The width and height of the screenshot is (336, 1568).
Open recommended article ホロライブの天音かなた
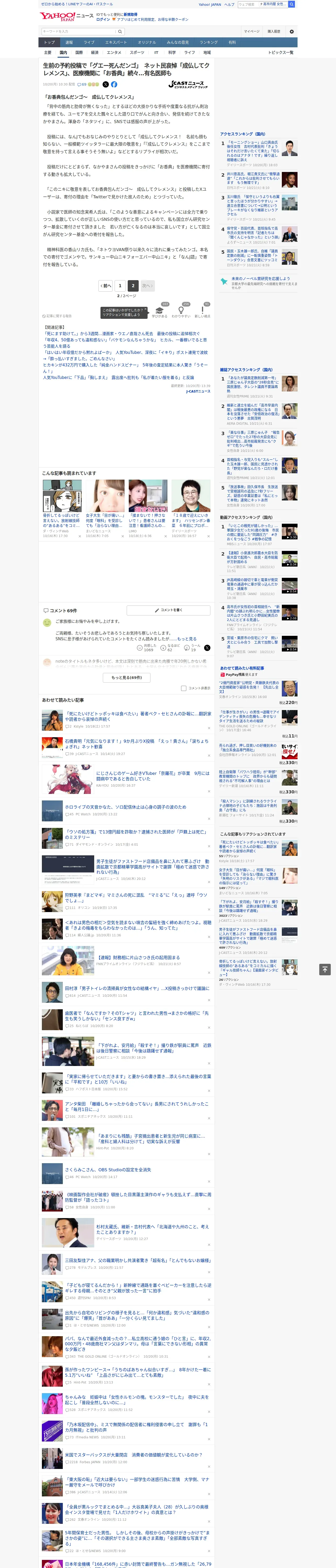(126, 807)
